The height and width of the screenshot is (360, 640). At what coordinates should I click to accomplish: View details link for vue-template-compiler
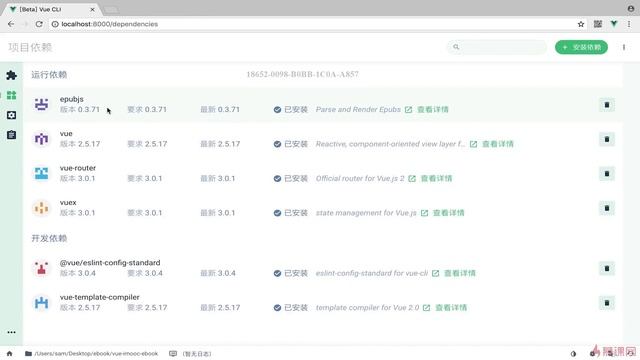pyautogui.click(x=451, y=307)
